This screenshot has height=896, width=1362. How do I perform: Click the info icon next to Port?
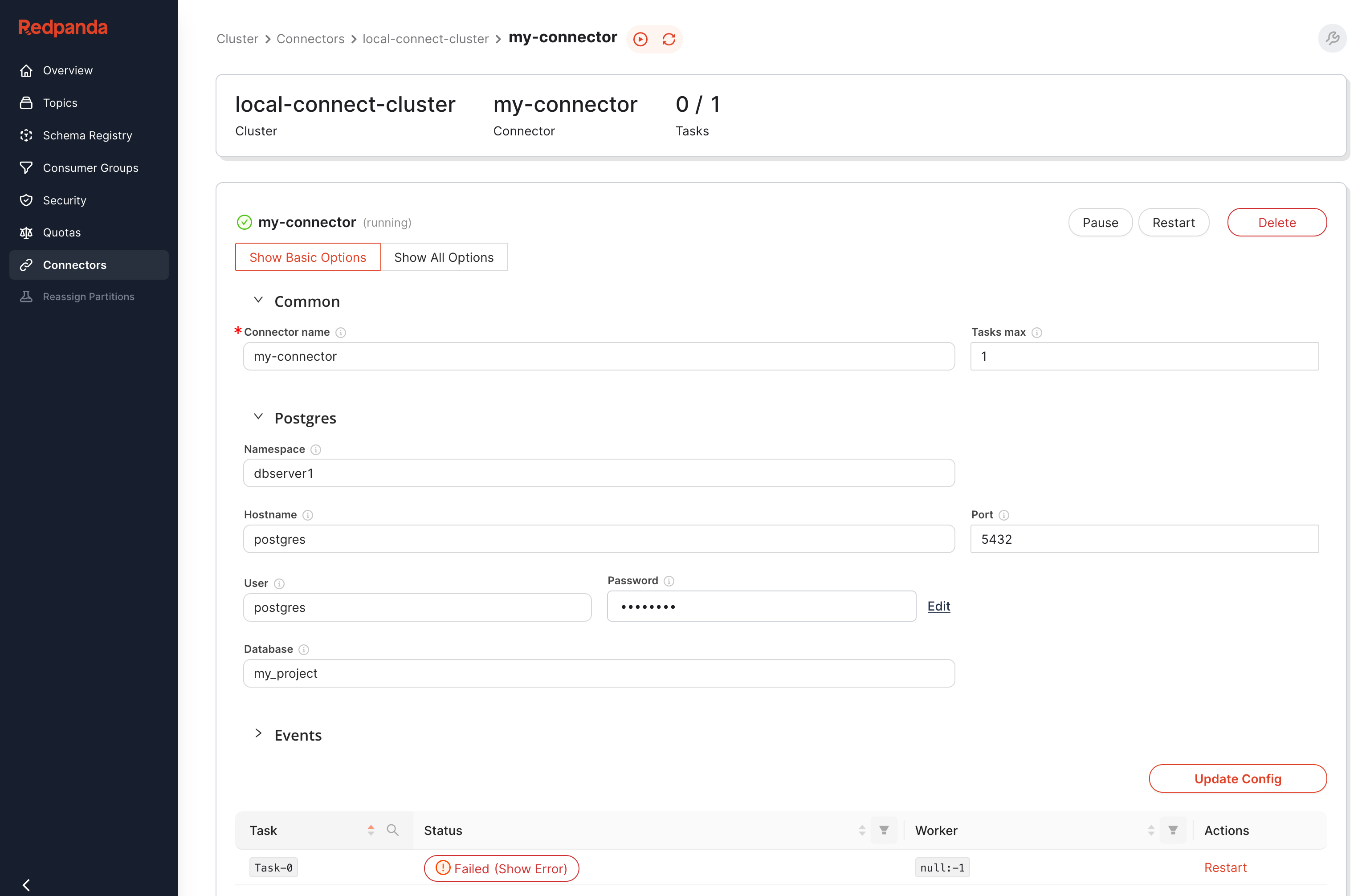1004,515
